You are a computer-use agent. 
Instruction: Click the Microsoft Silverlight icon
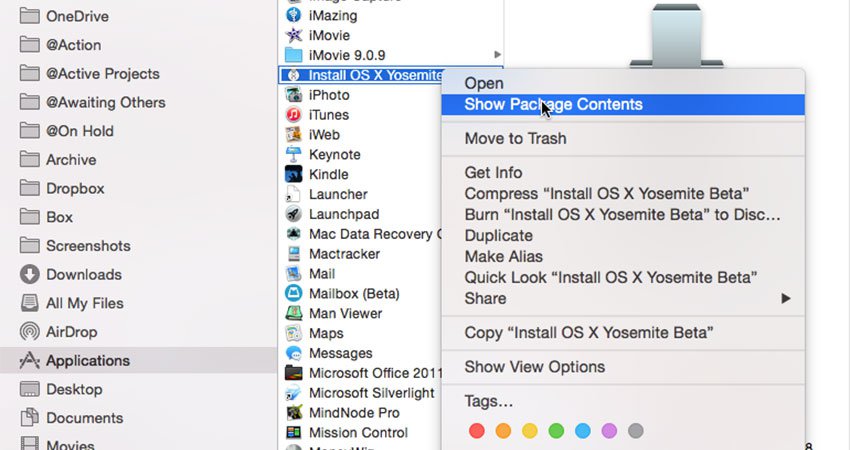pyautogui.click(x=293, y=393)
